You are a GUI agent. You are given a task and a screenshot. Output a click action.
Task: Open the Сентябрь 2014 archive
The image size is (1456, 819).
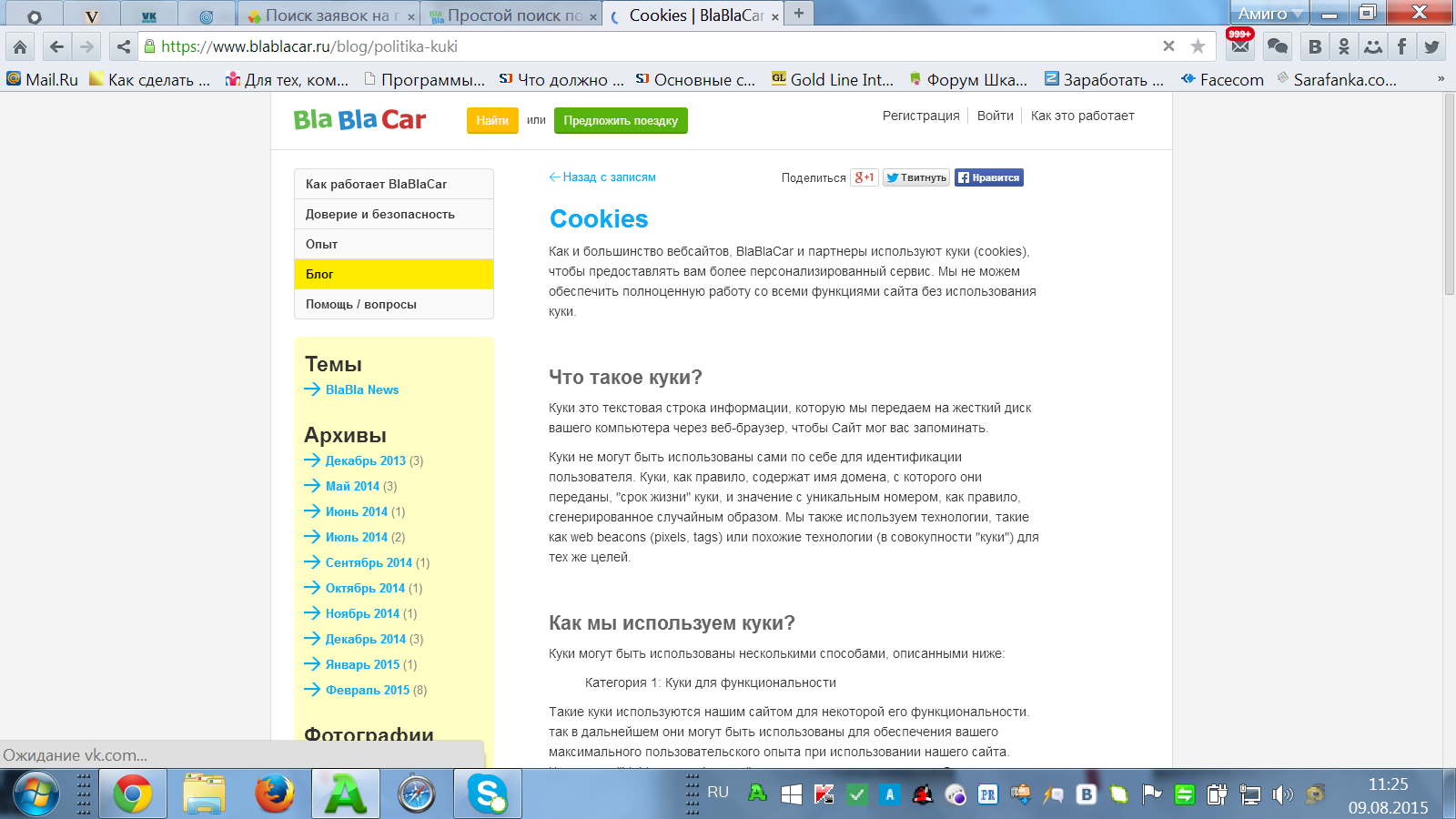tap(369, 562)
